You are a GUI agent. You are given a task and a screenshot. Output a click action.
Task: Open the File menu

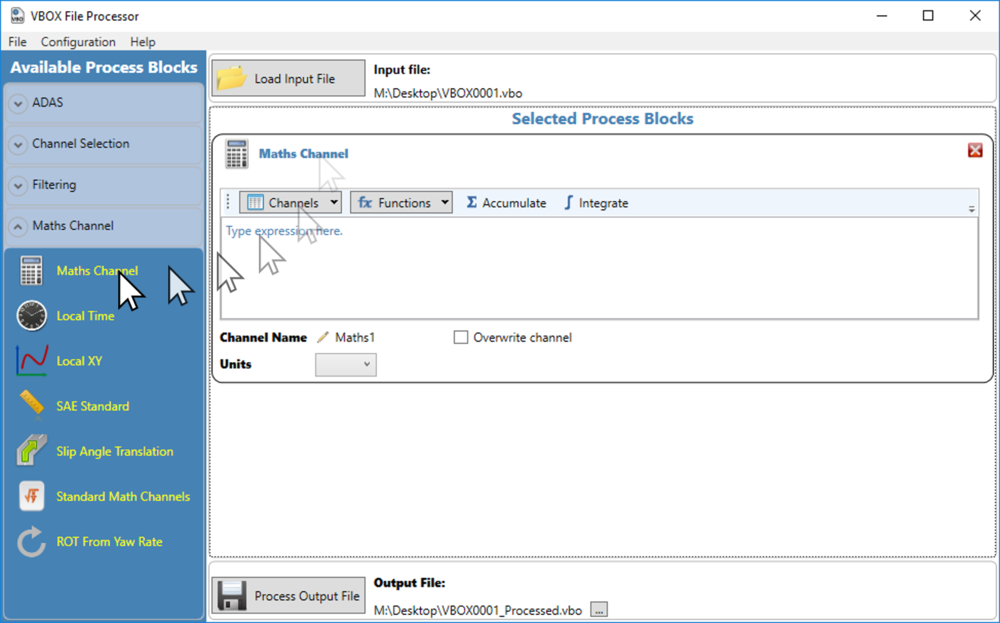(x=17, y=41)
